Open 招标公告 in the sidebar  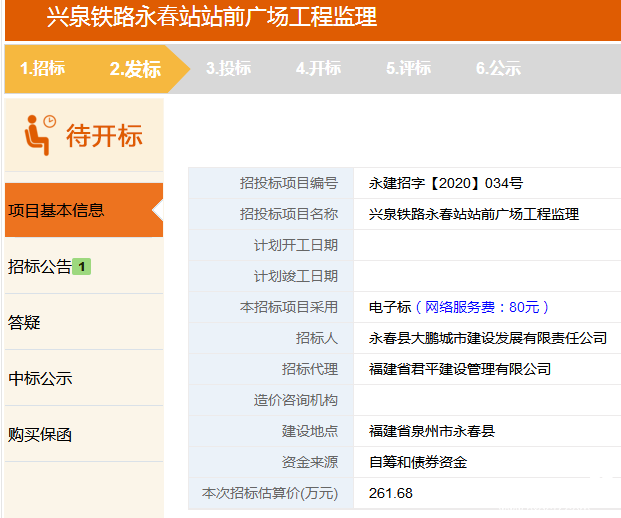point(40,266)
